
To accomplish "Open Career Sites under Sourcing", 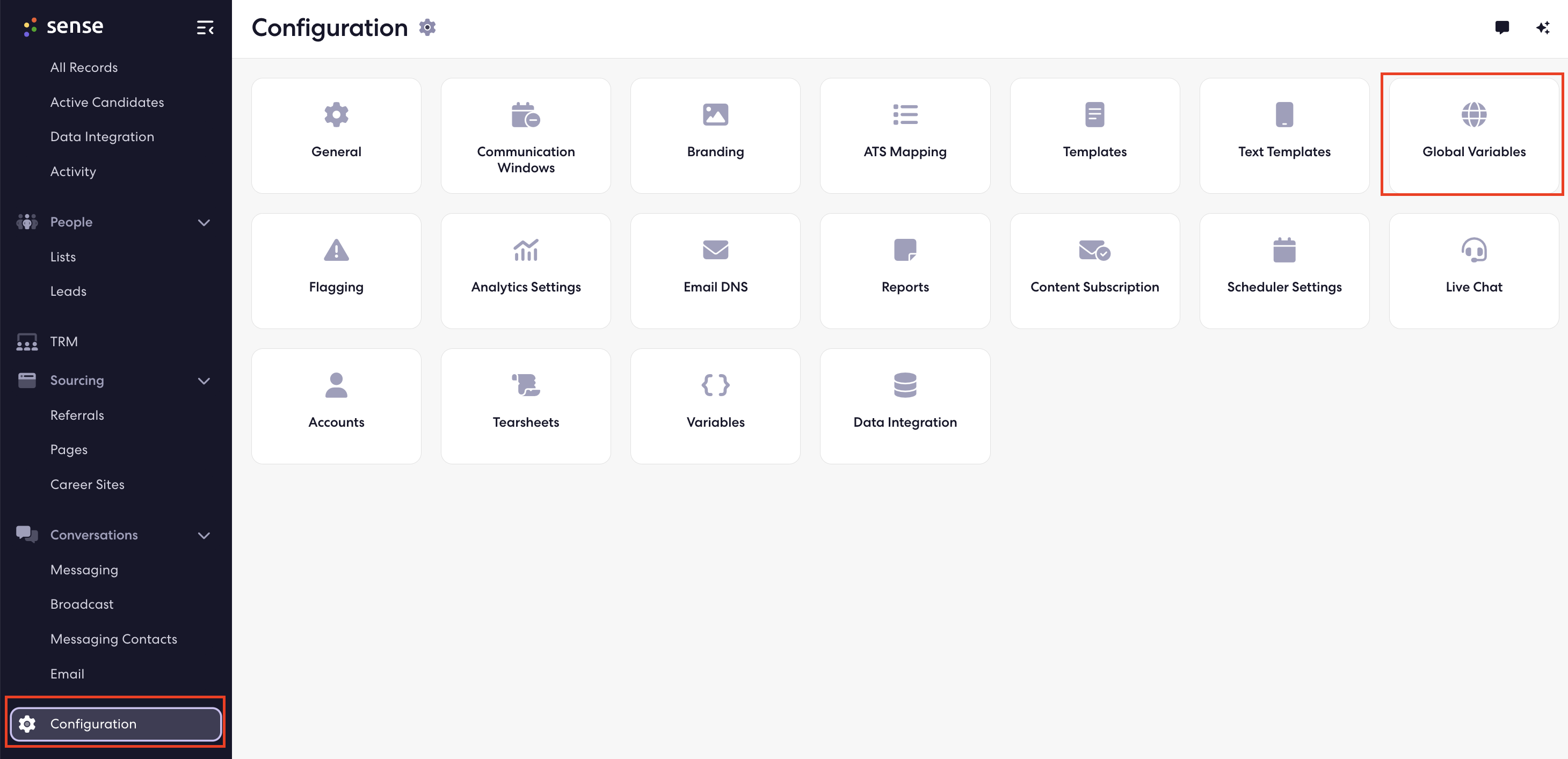I will [87, 485].
